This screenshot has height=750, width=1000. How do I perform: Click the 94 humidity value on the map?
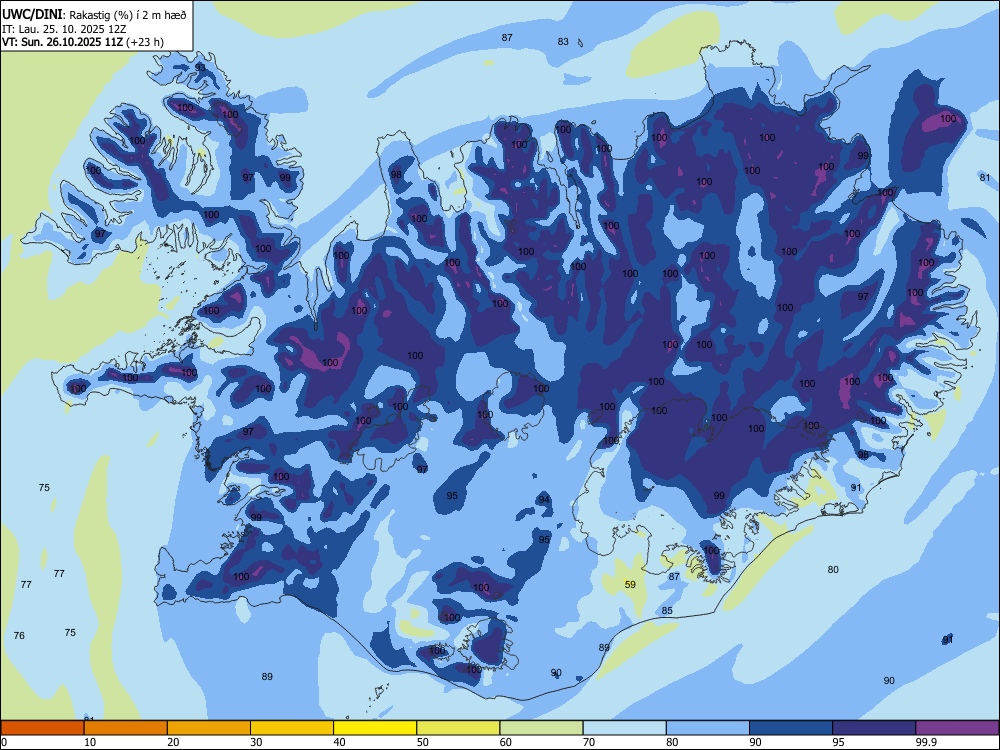coord(543,499)
